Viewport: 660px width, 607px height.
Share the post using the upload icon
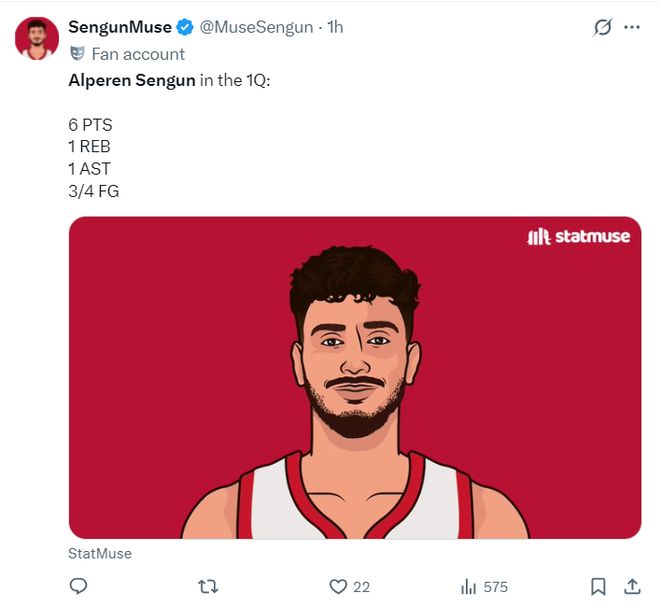[x=632, y=586]
